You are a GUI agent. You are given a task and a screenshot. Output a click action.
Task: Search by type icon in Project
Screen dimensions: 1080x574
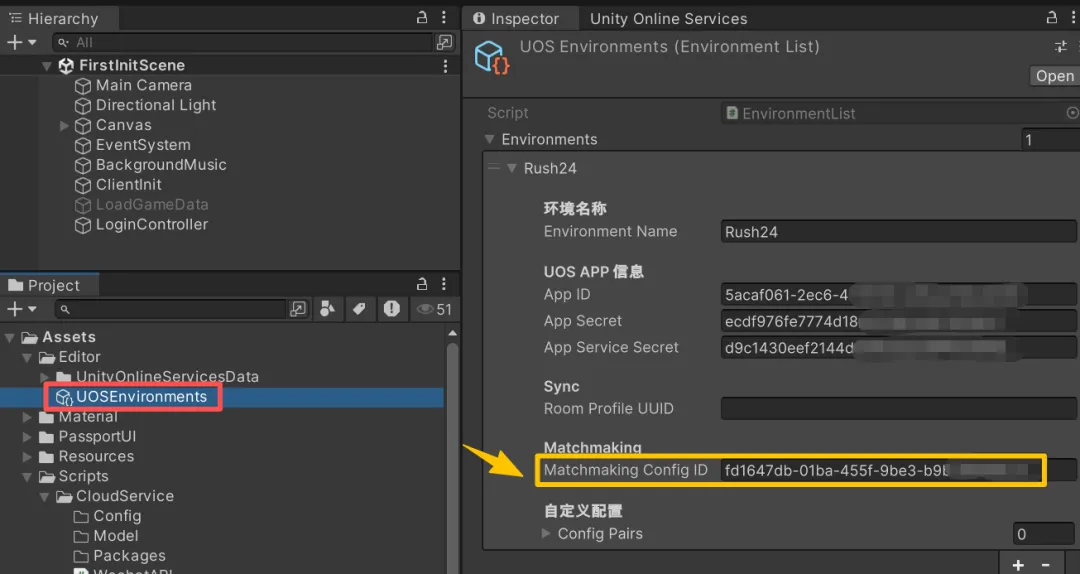coord(328,309)
